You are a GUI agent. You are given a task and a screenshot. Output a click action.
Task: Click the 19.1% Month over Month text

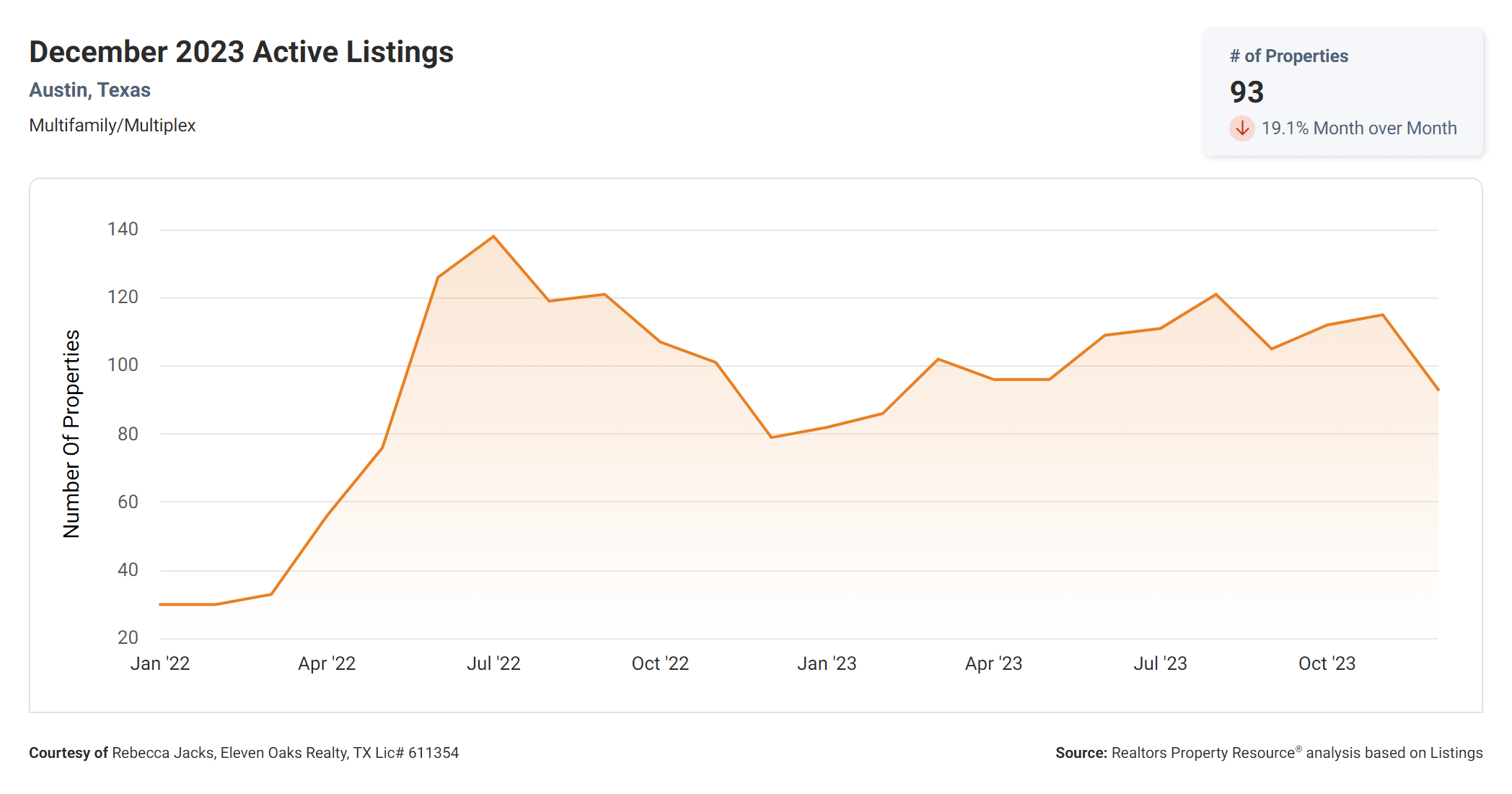(1358, 128)
